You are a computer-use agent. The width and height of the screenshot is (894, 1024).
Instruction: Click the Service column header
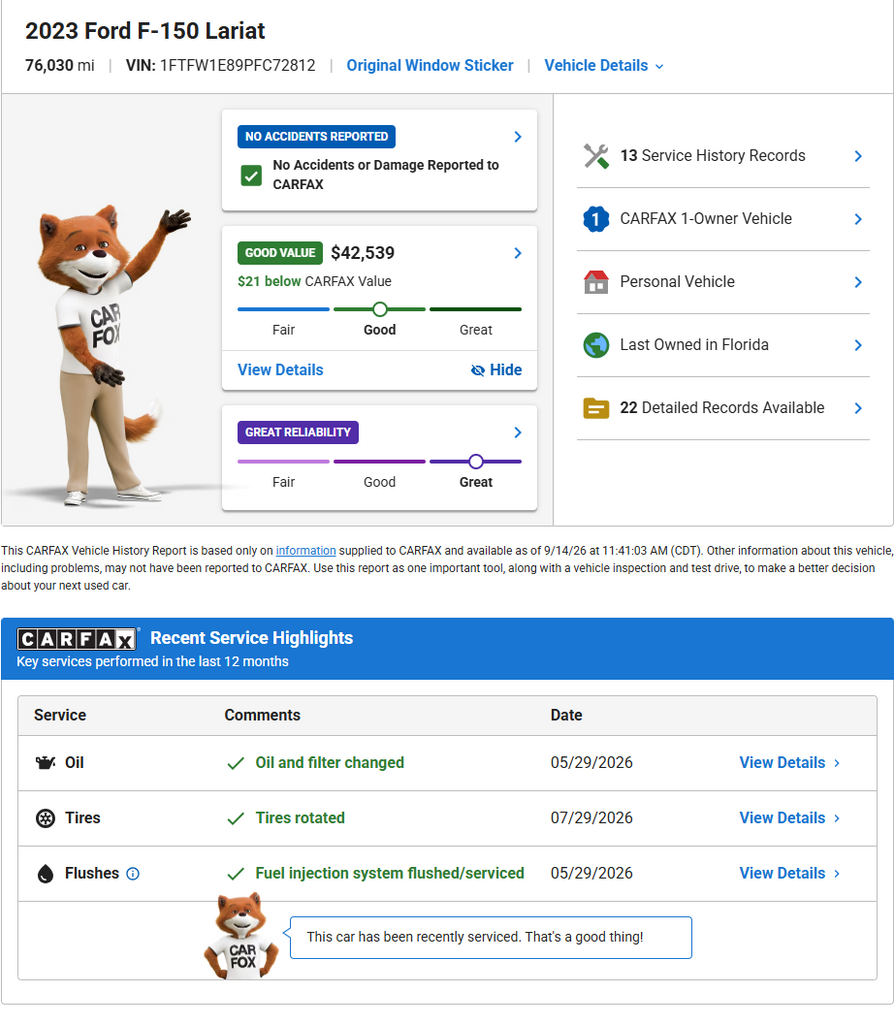(60, 716)
